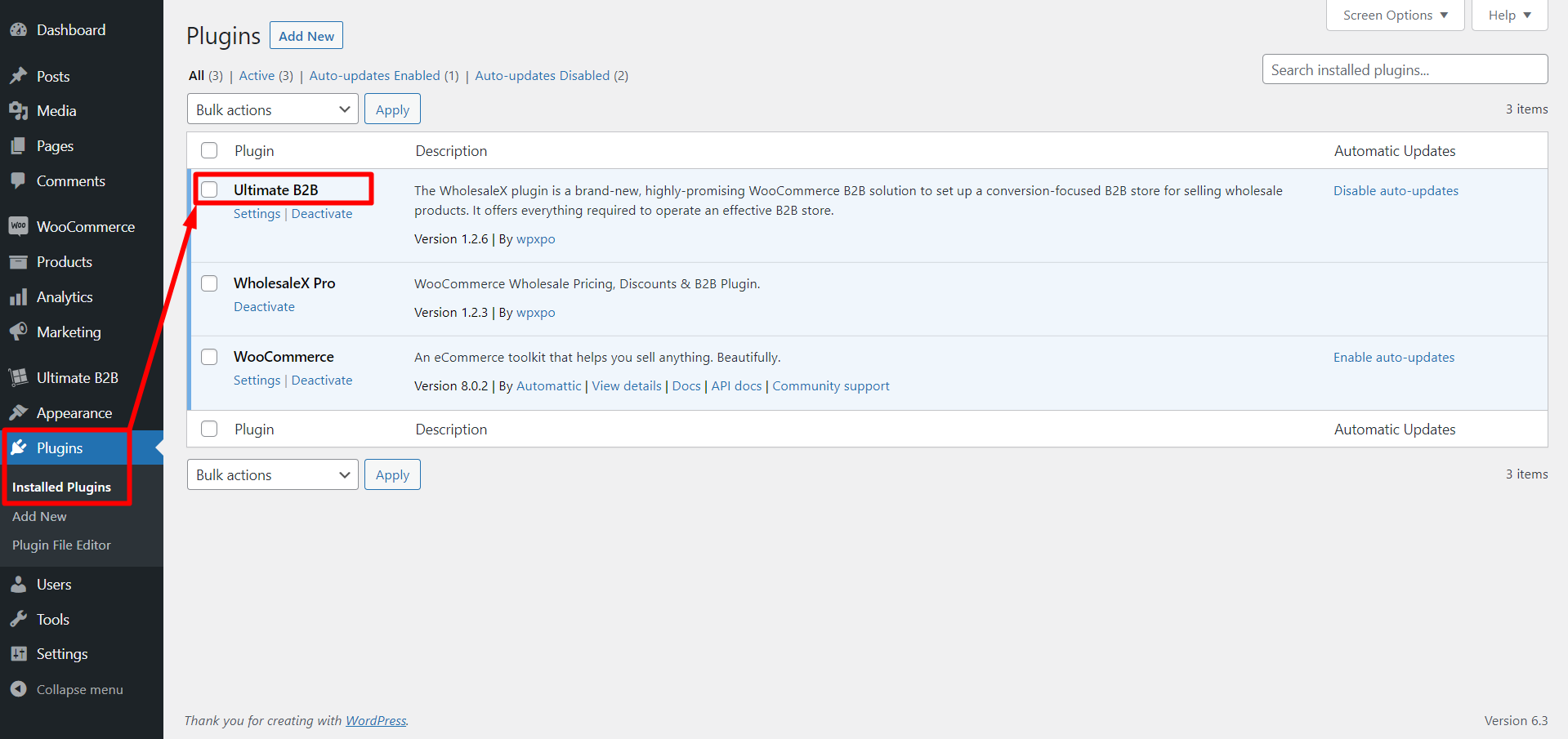The height and width of the screenshot is (739, 1568).
Task: Open the Marketing menu label
Action: click(69, 332)
